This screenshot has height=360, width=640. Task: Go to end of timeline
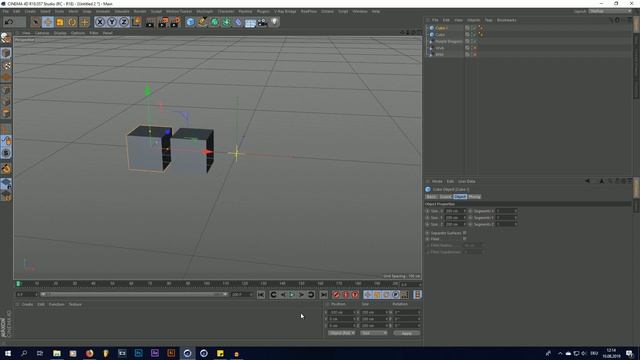[x=323, y=295]
